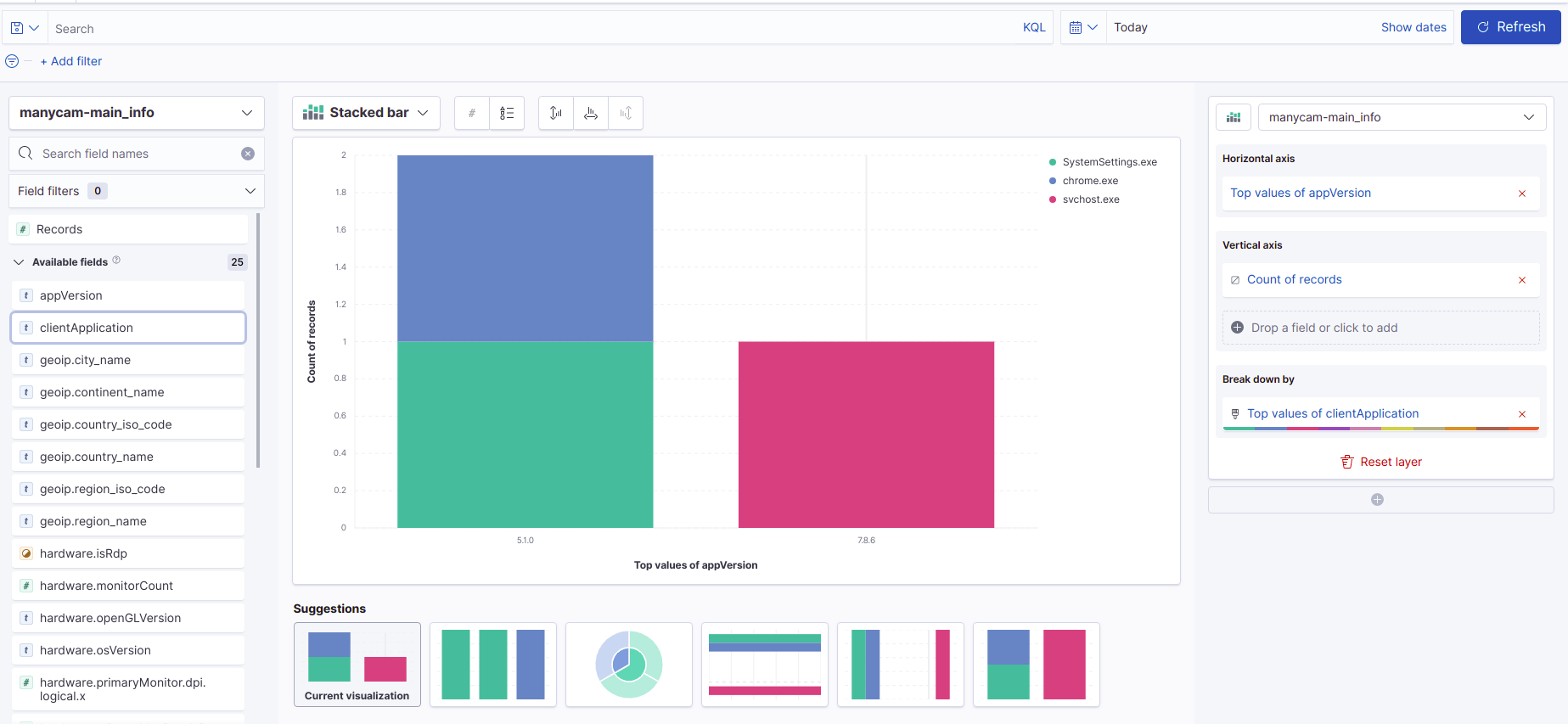This screenshot has height=724, width=1568.
Task: Click the Records number type icon
Action: coord(23,229)
